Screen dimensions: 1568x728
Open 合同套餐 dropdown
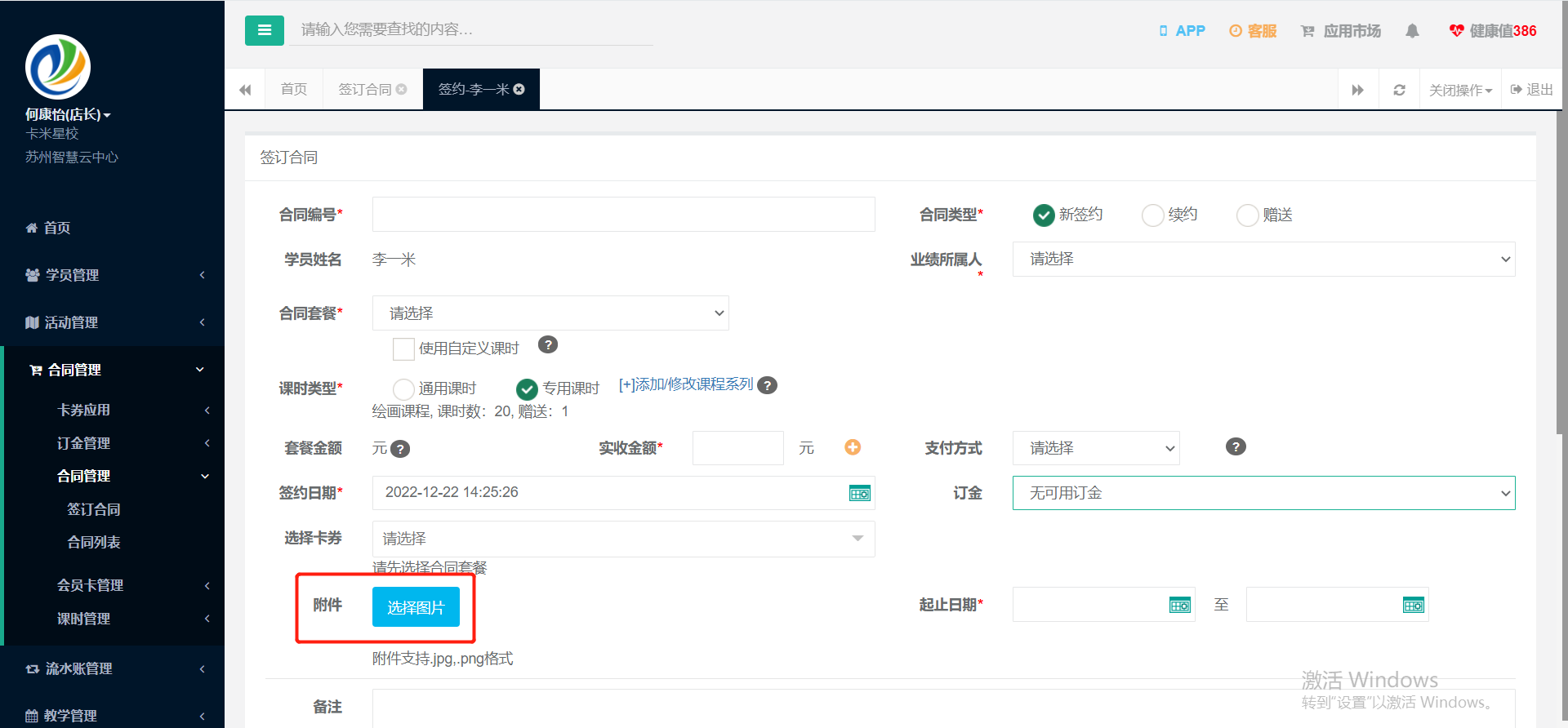[550, 313]
